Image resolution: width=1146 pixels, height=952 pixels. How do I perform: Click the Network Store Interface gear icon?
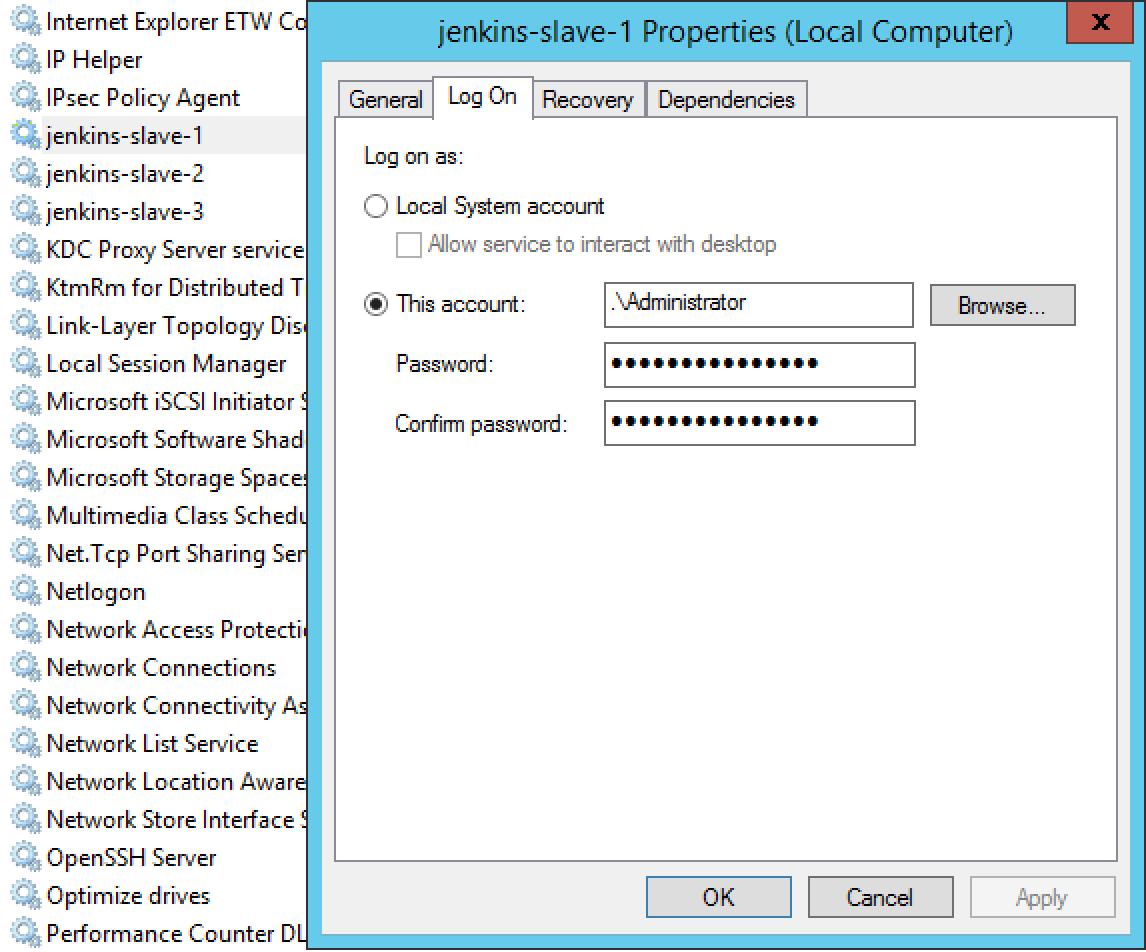(x=26, y=819)
